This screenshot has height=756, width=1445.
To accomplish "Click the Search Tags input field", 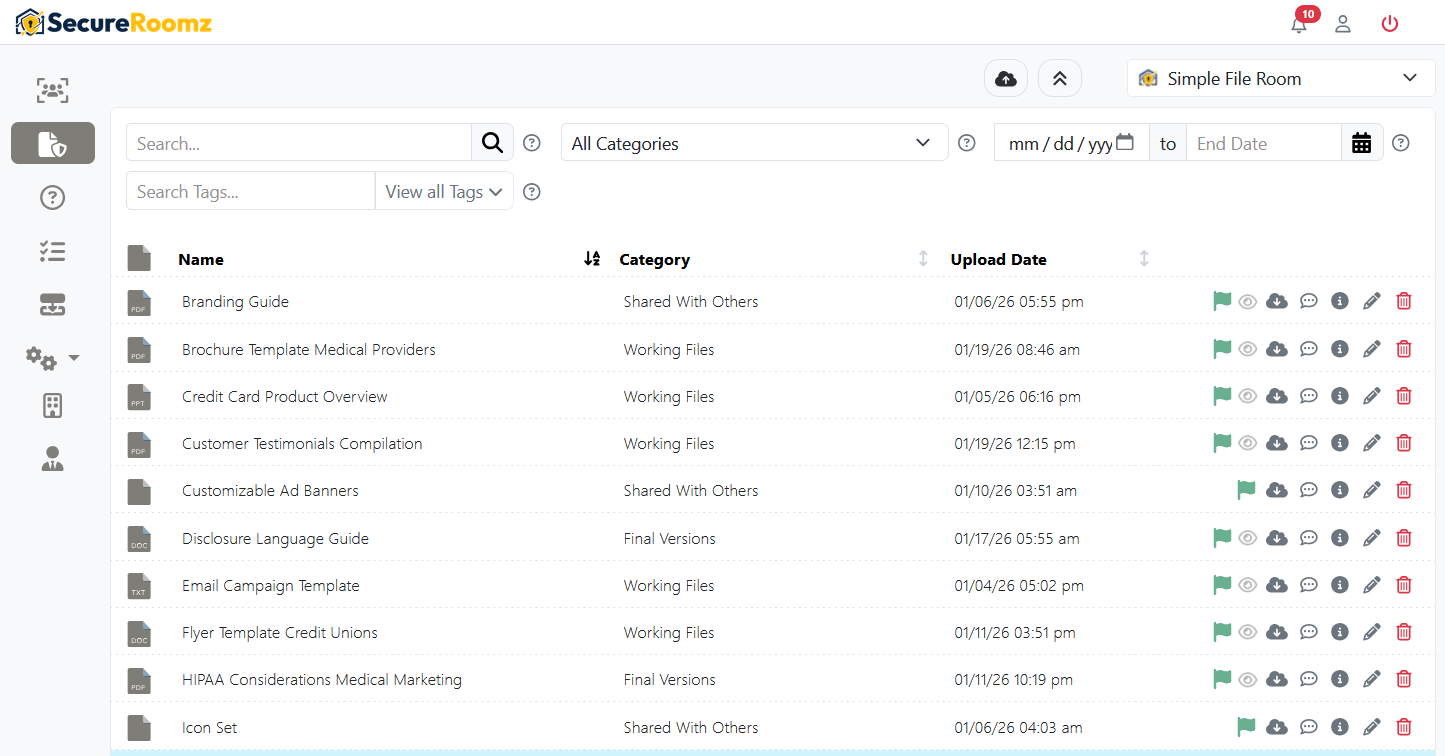I will [250, 191].
